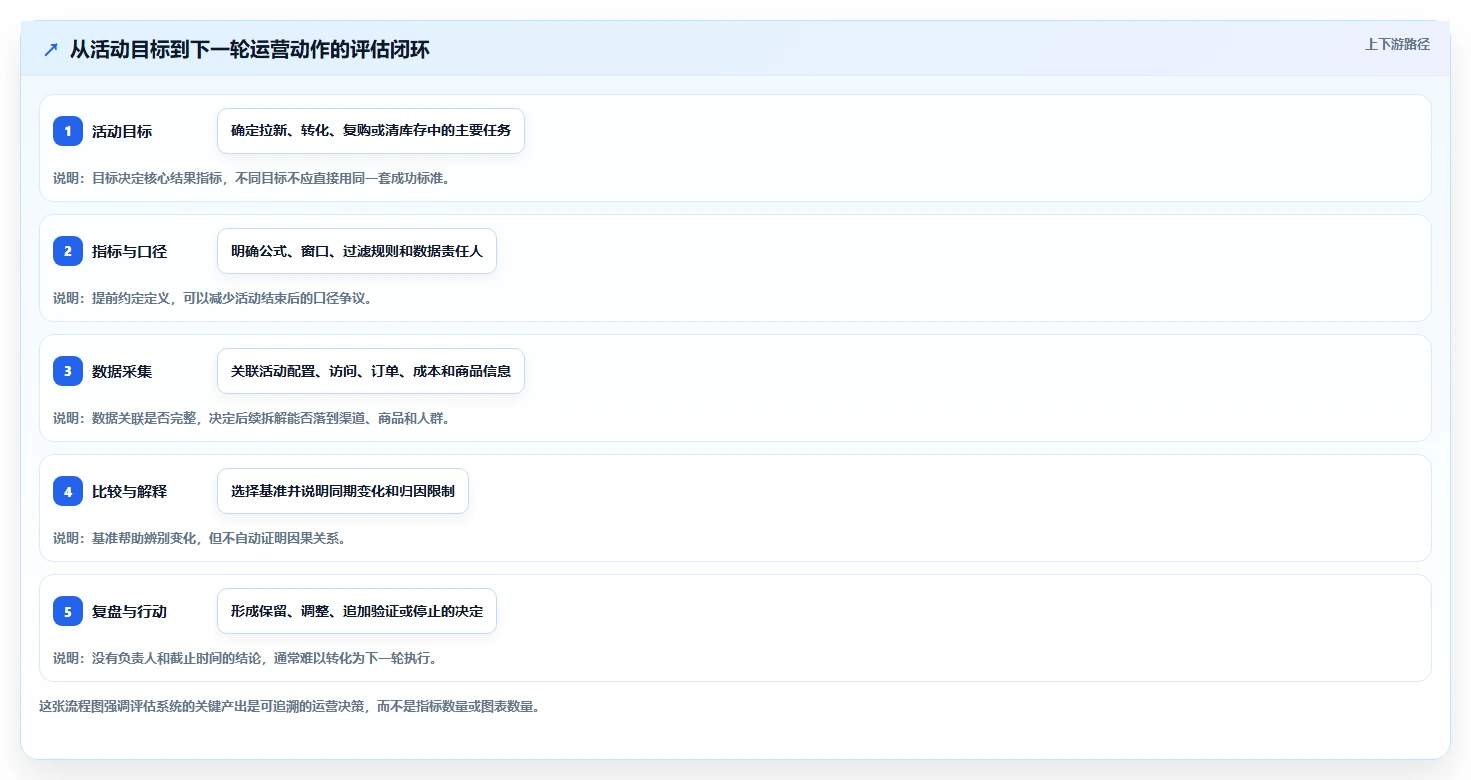Click step number badge 5

pyautogui.click(x=68, y=611)
